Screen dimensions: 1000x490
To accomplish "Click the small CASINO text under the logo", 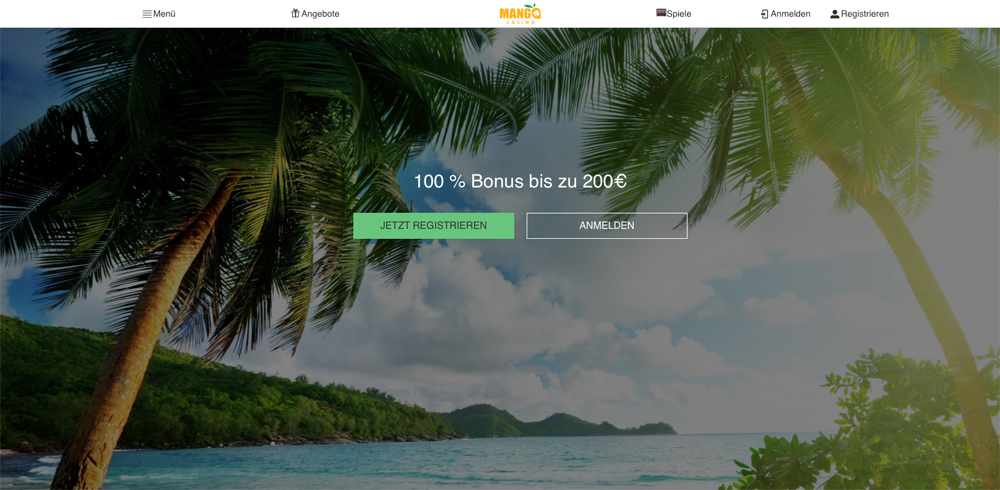I will [x=520, y=22].
